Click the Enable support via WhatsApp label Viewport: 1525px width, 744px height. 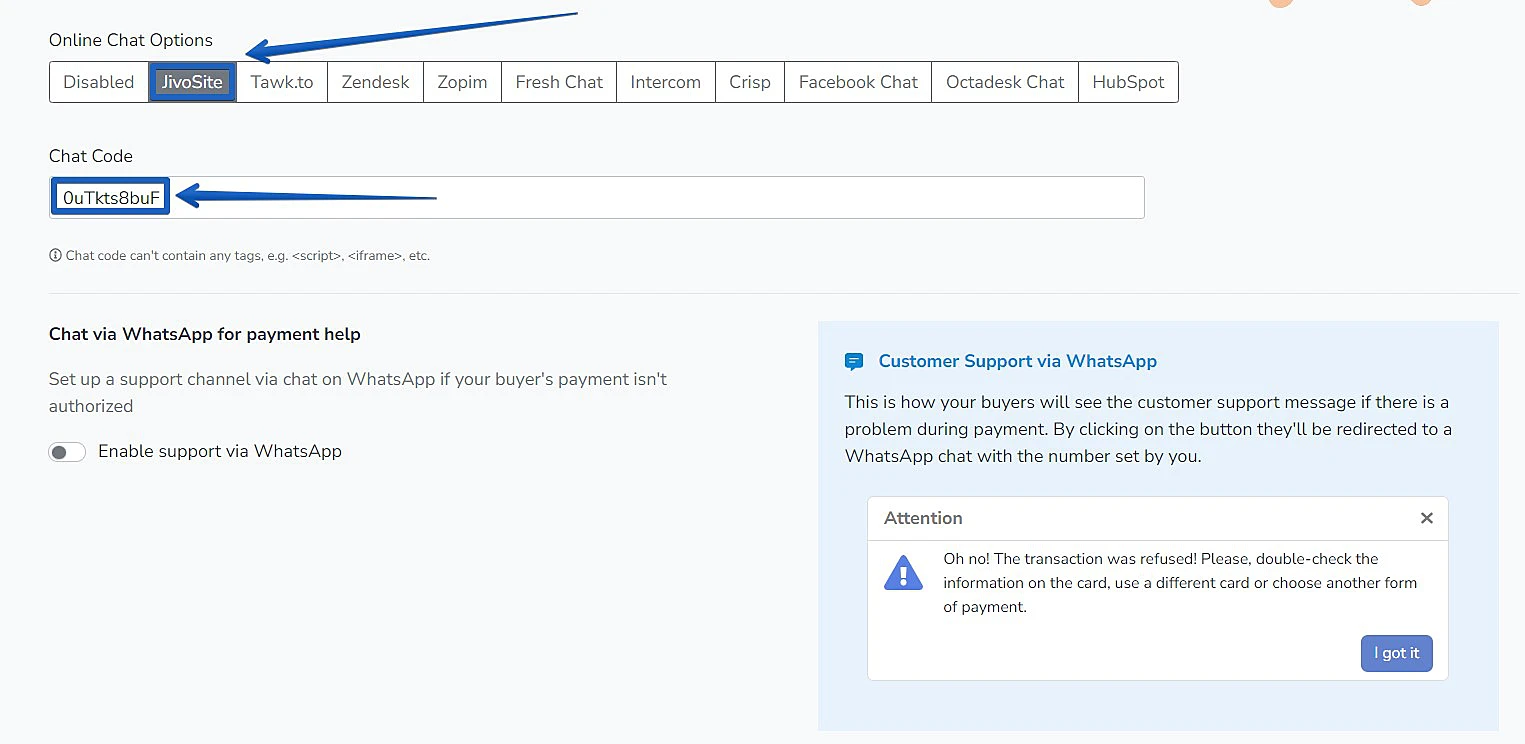(x=220, y=452)
